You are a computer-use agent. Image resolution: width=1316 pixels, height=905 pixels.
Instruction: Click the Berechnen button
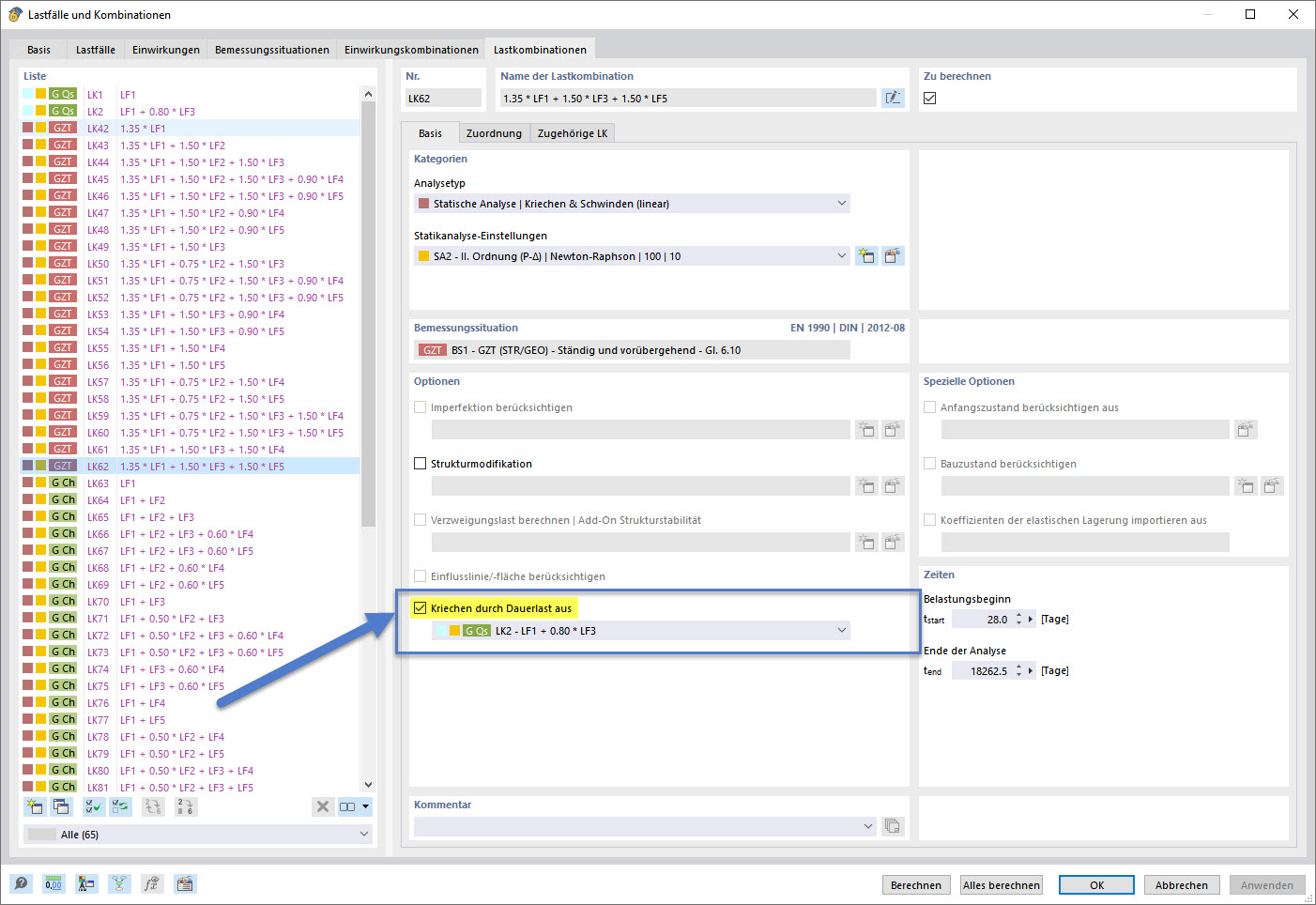tap(915, 884)
